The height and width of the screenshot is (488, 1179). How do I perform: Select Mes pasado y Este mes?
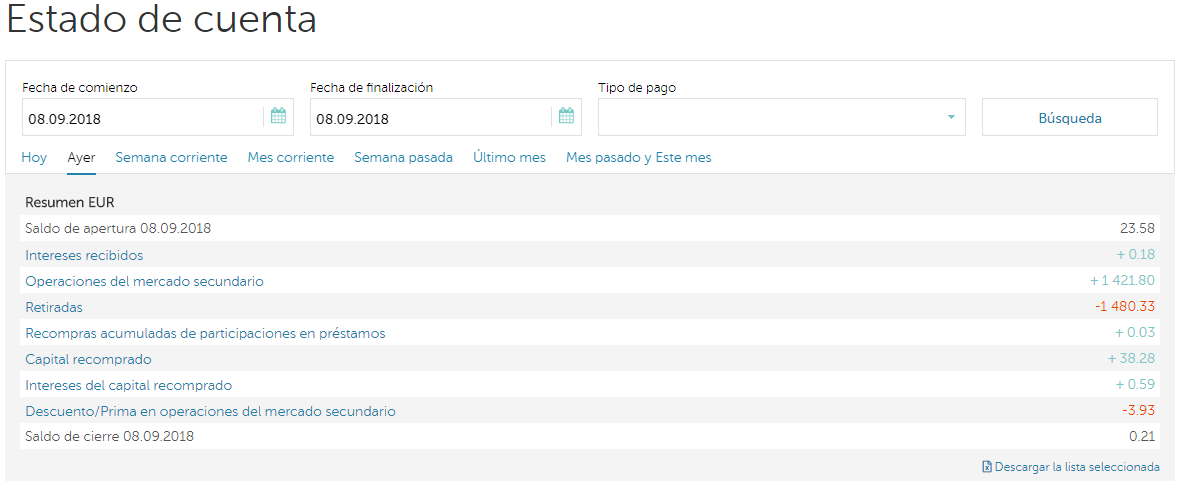[638, 158]
